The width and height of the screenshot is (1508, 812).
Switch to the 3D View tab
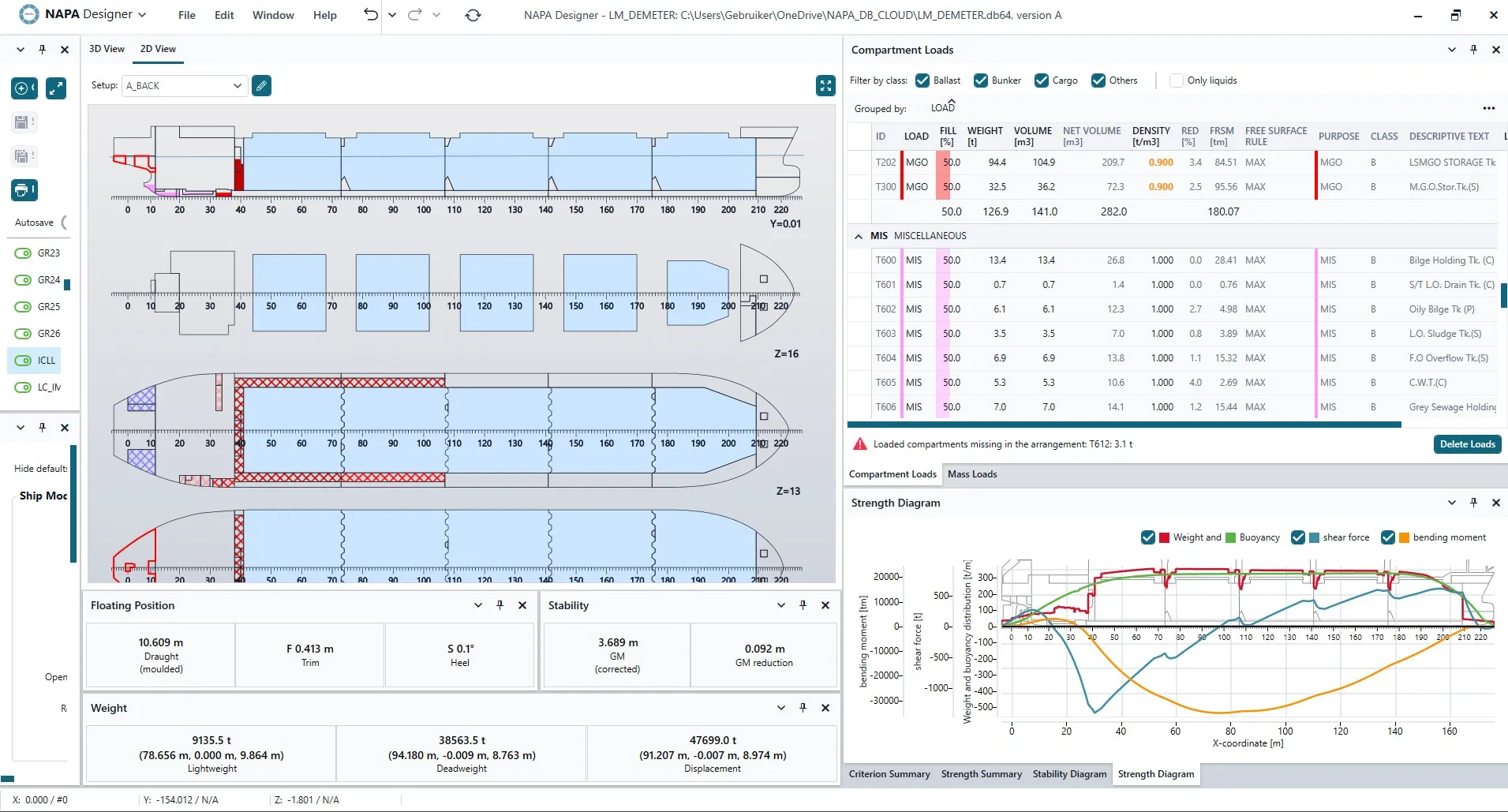[x=107, y=49]
